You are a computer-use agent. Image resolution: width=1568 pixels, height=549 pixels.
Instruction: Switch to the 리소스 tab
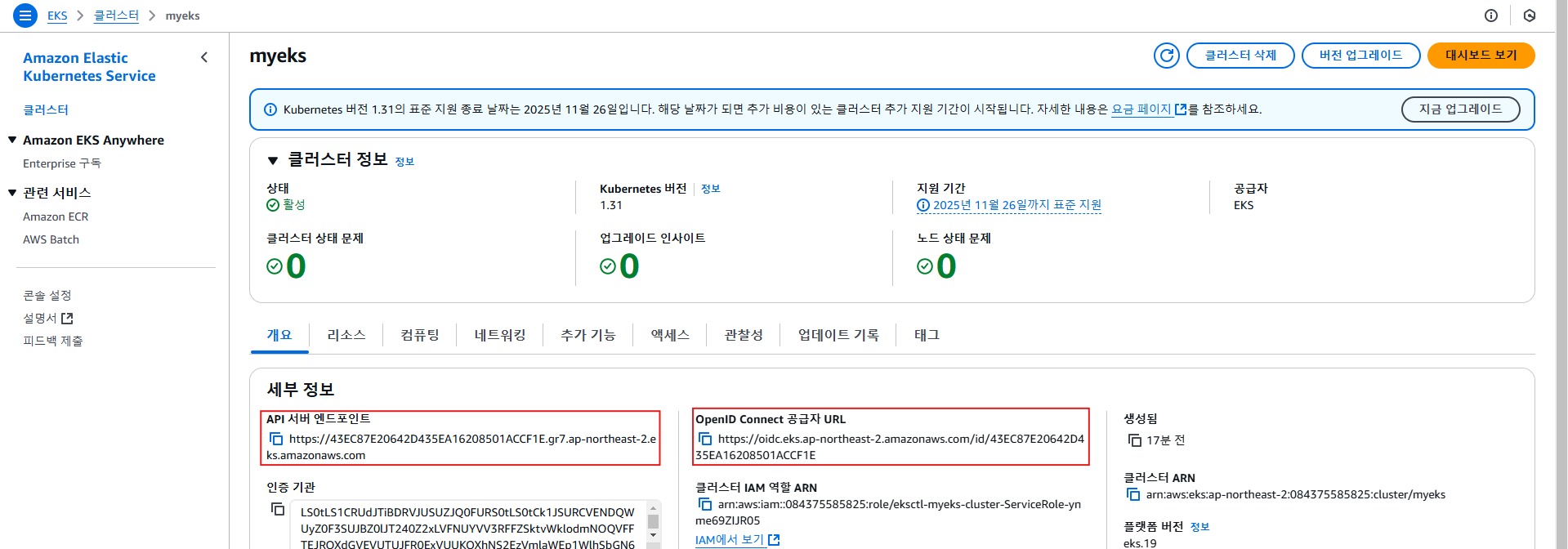[346, 335]
